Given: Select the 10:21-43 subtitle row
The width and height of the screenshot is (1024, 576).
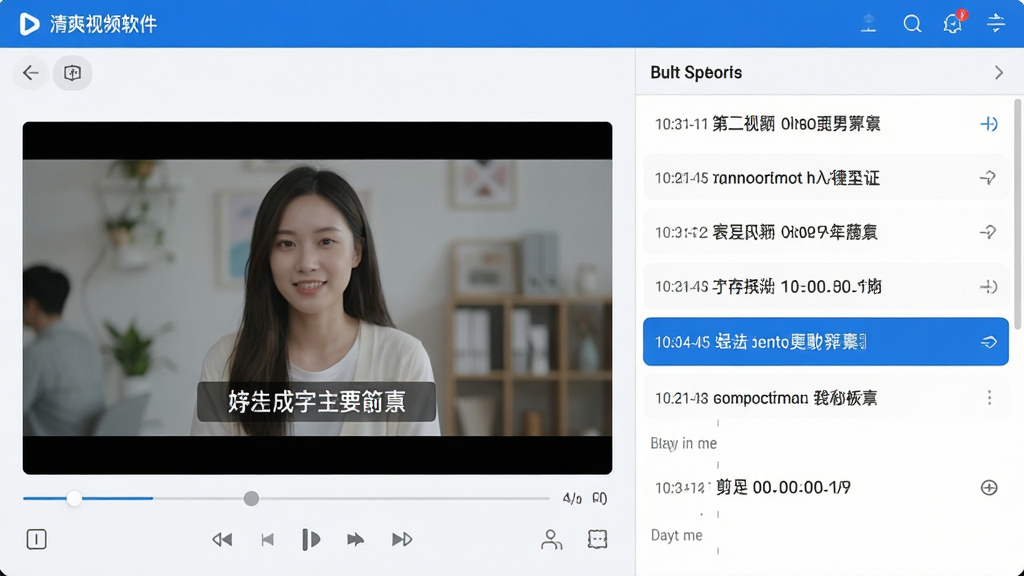Looking at the screenshot, I should point(826,286).
